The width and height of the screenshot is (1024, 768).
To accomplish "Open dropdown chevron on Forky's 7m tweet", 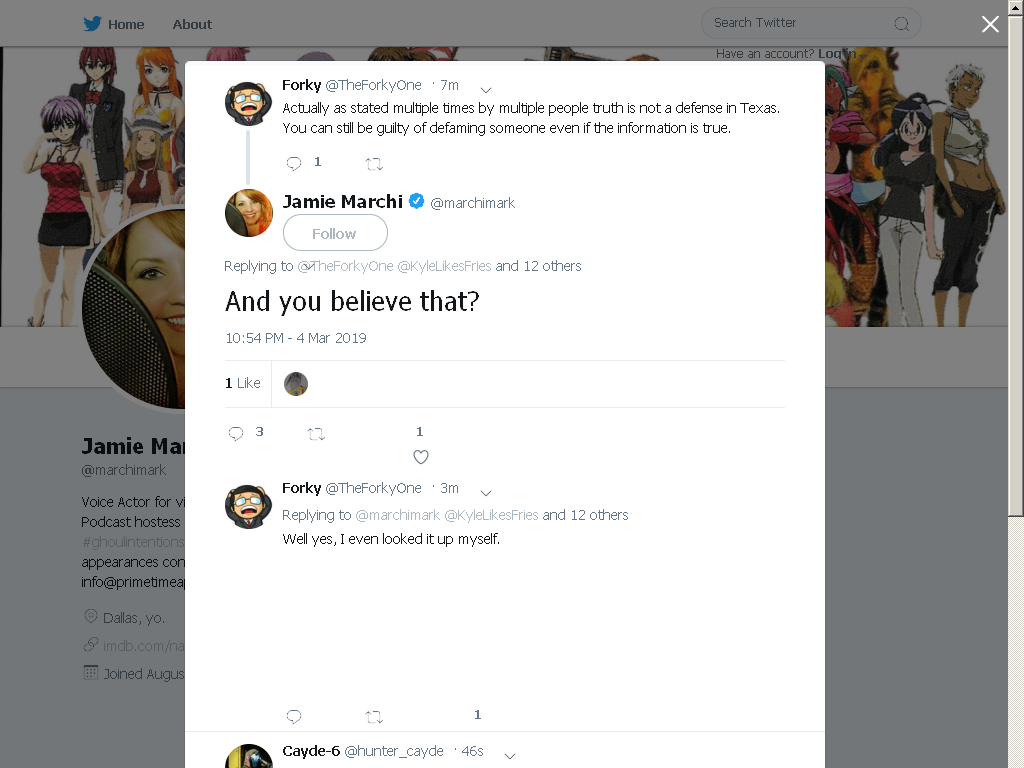I will coord(486,90).
